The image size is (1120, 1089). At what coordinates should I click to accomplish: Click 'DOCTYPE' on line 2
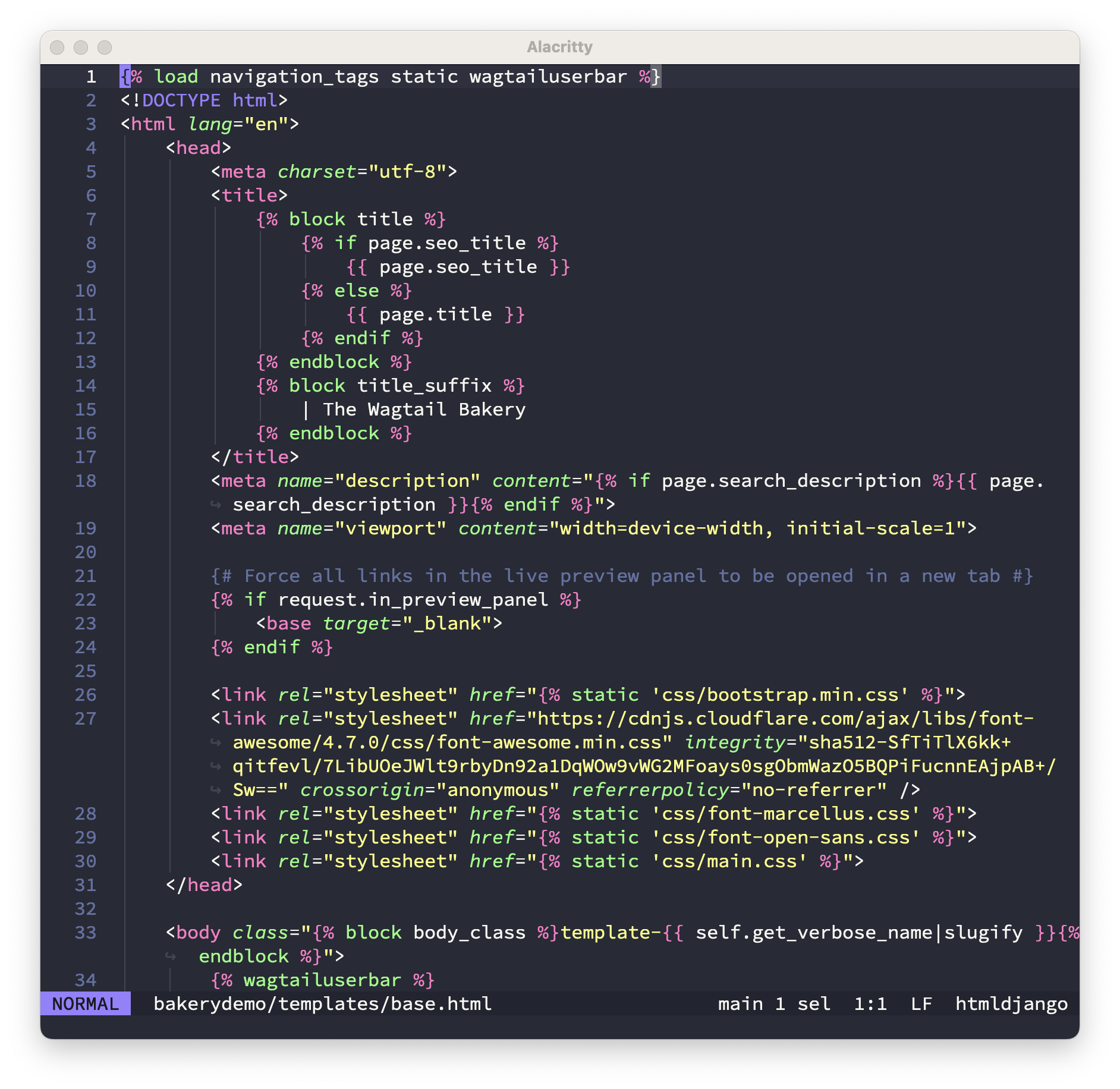point(181,100)
